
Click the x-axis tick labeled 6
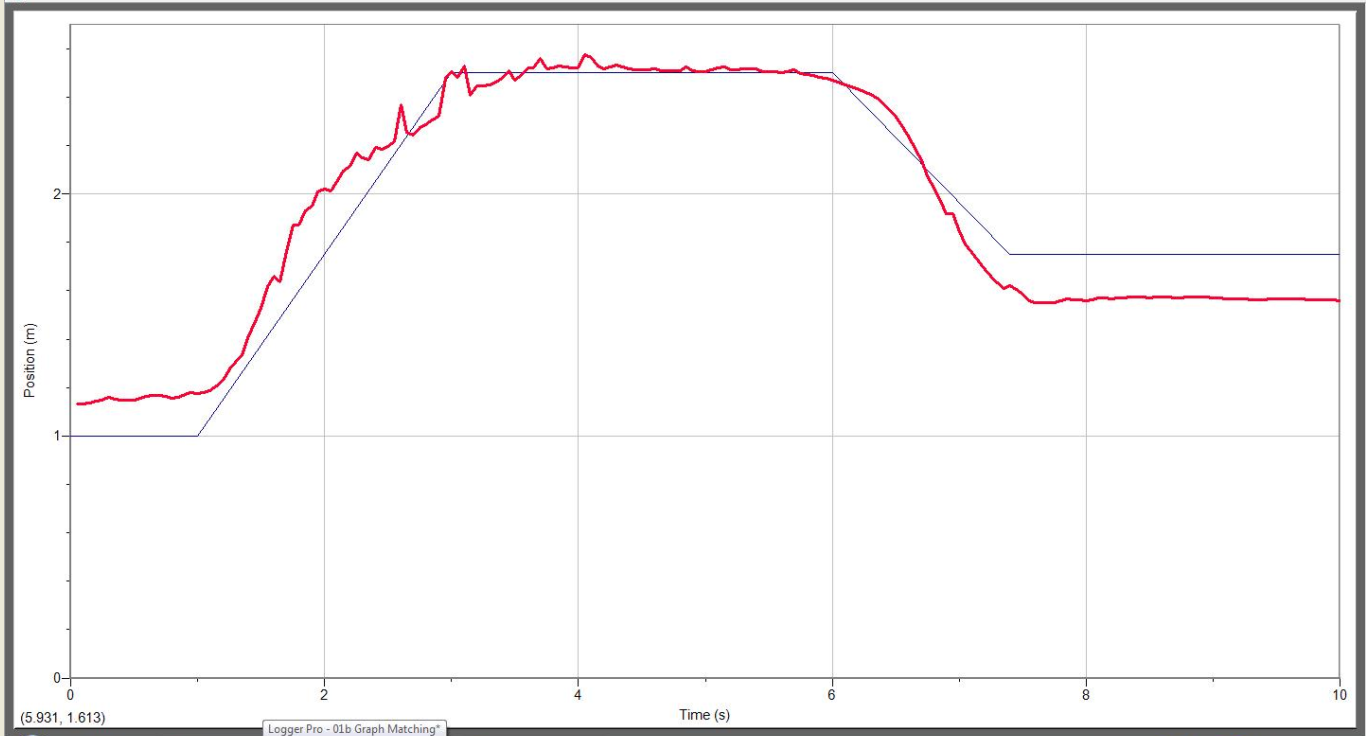(x=831, y=692)
